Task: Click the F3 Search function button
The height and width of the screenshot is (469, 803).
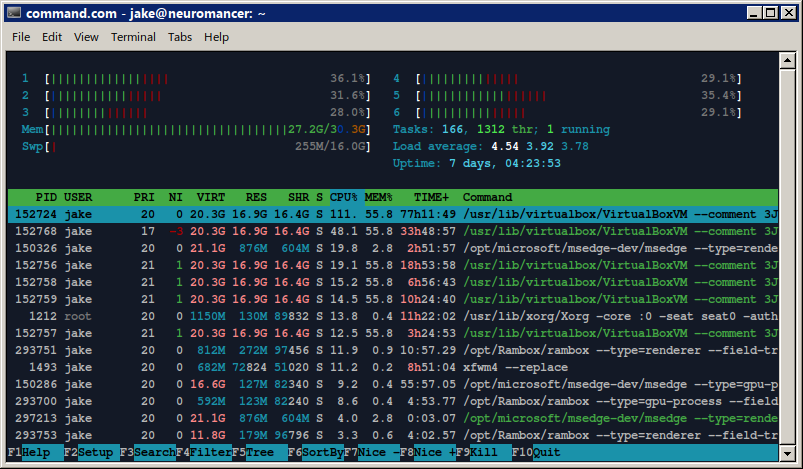Action: click(x=147, y=452)
